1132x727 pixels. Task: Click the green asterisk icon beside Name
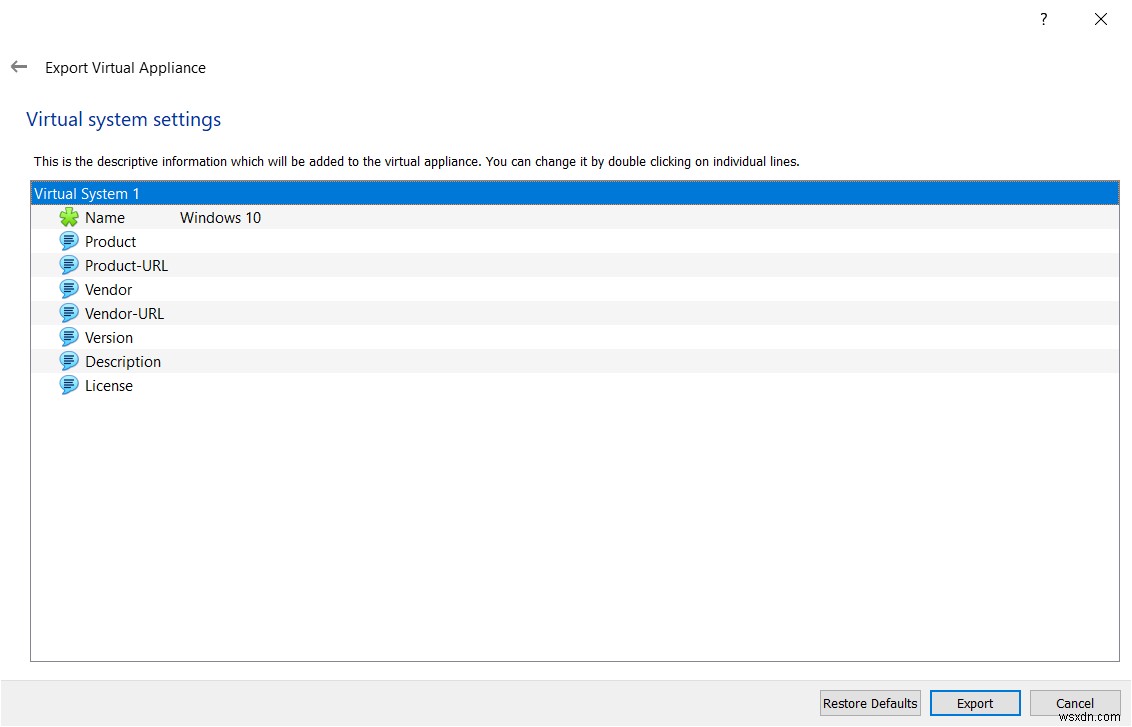(68, 217)
